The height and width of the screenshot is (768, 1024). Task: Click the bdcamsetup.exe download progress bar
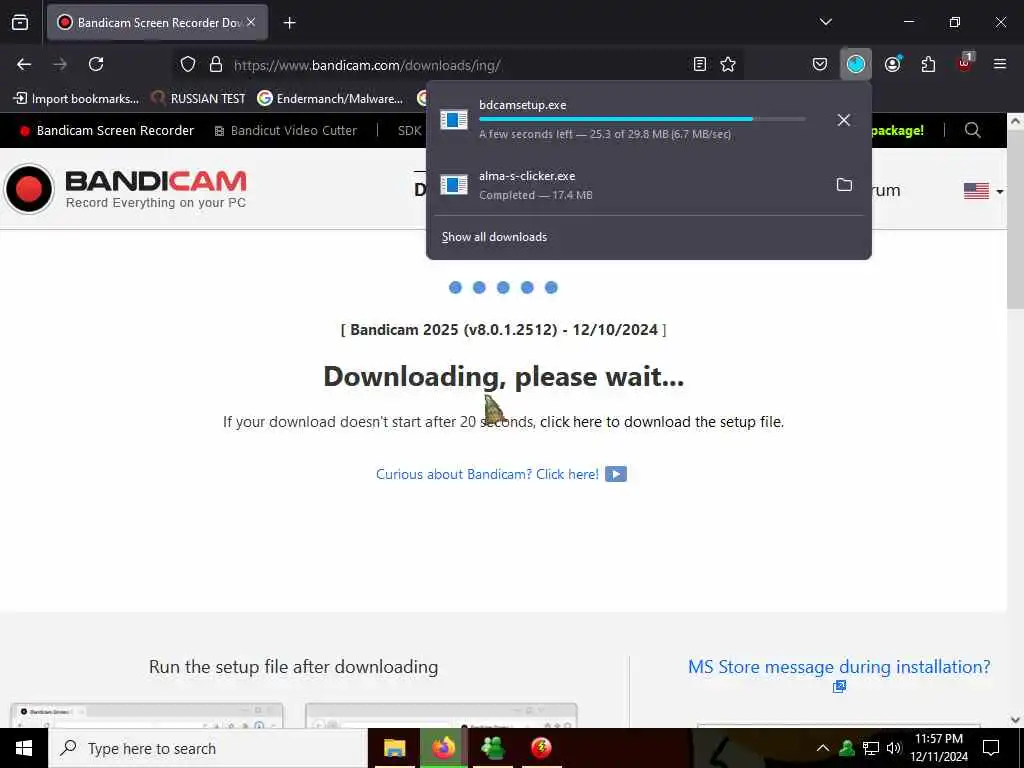[642, 120]
